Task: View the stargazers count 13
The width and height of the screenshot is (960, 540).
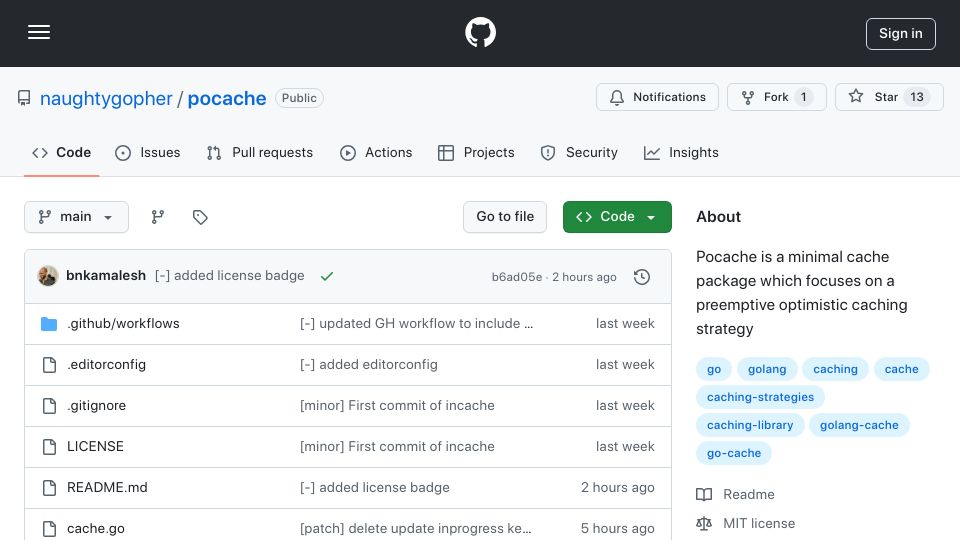Action: 917,97
